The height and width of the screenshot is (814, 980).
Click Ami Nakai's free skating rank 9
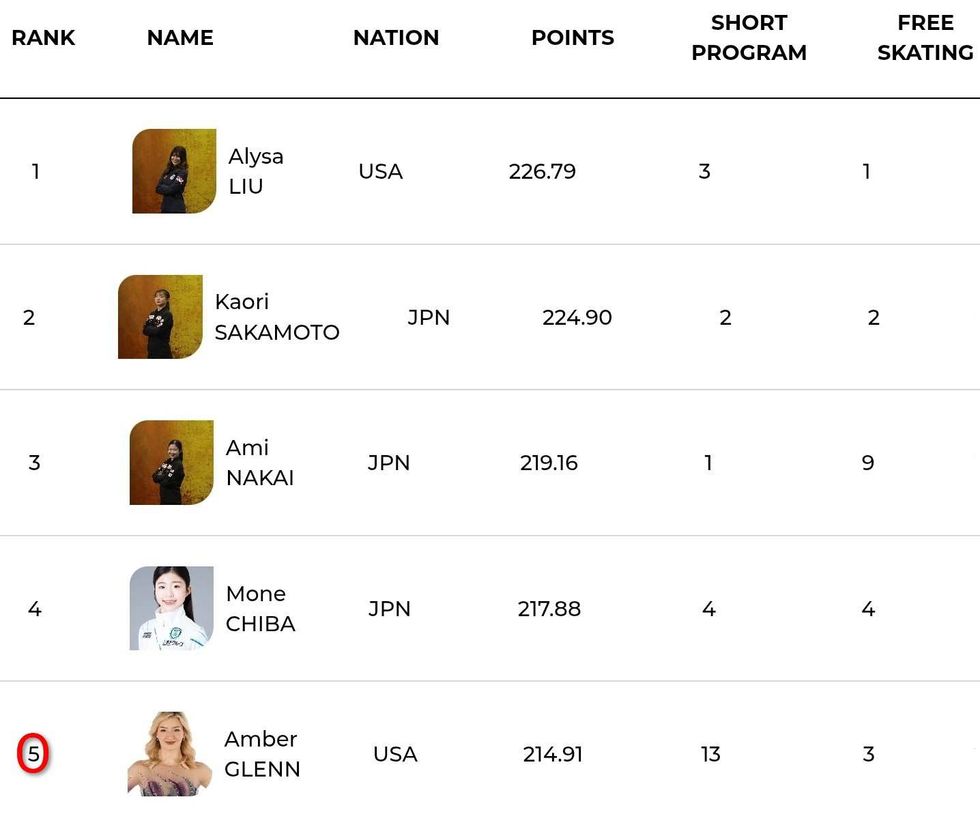pyautogui.click(x=868, y=462)
